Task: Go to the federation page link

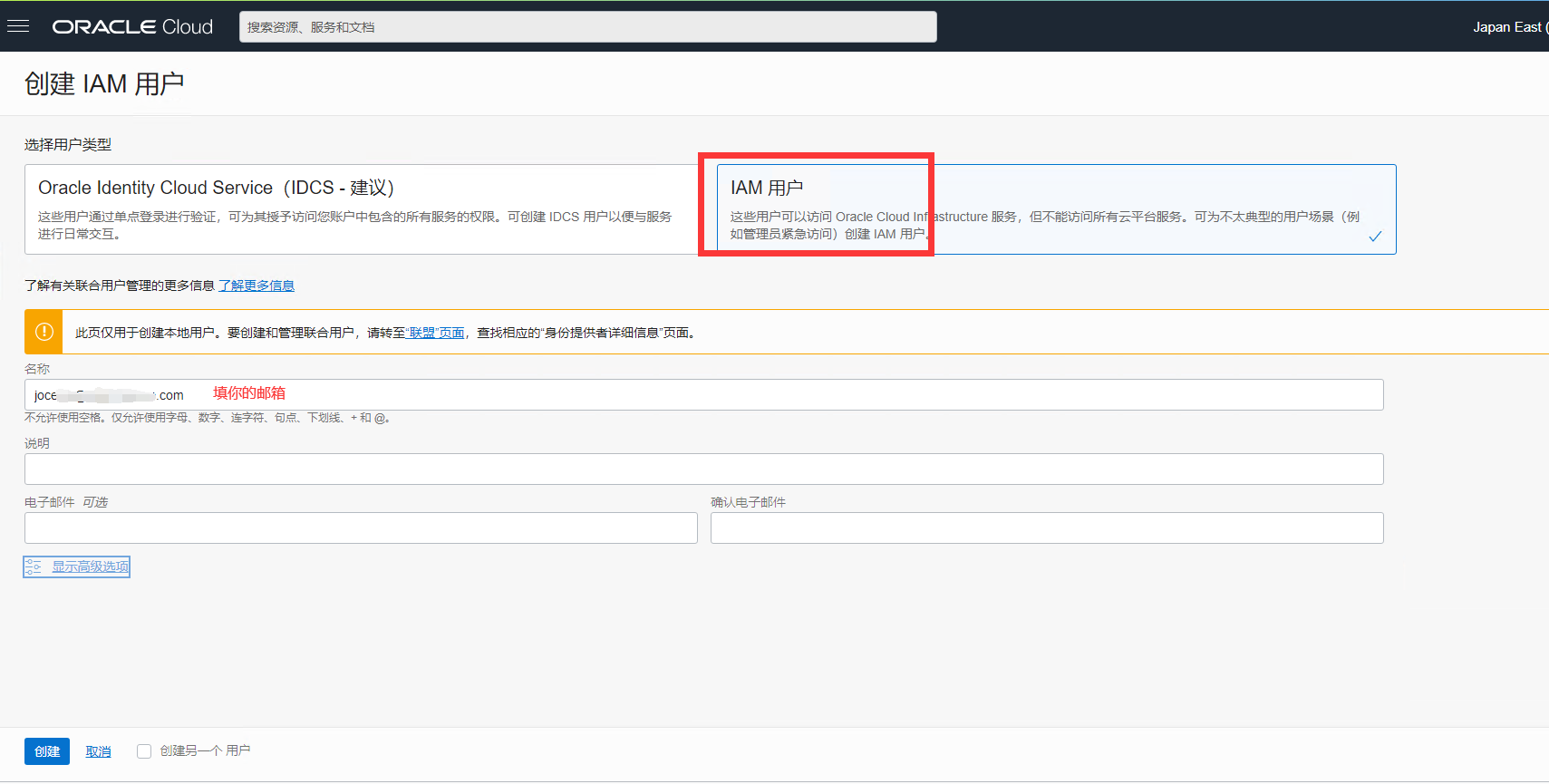Action: [x=435, y=333]
